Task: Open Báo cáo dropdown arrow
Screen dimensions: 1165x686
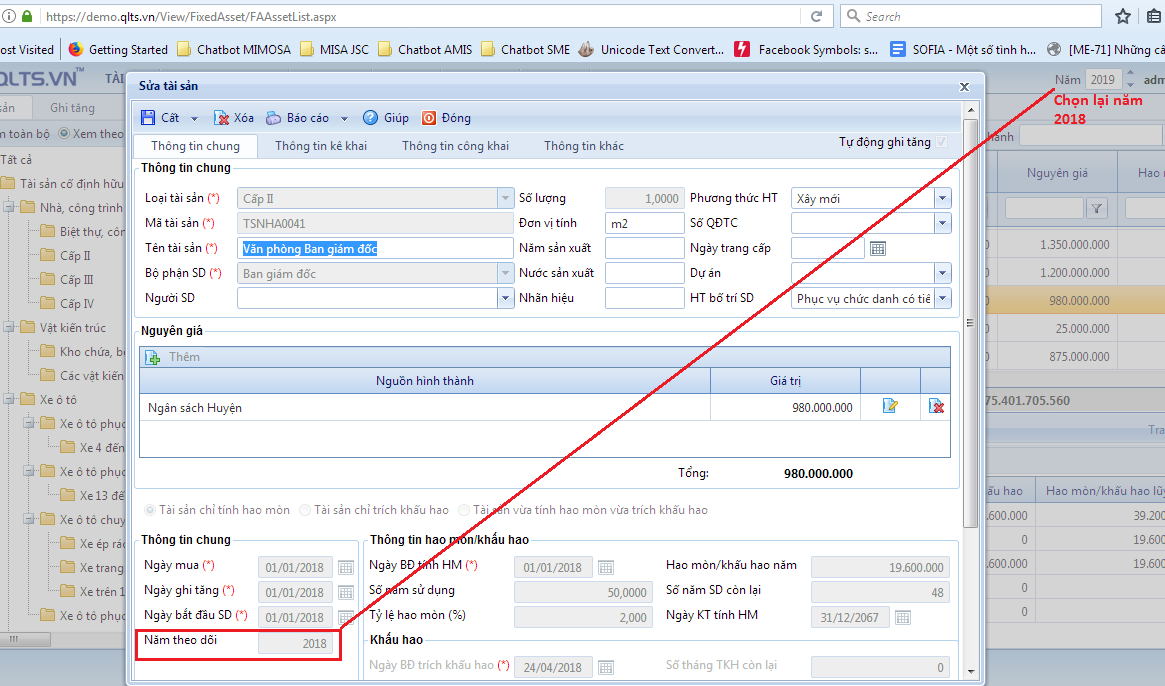Action: [344, 118]
